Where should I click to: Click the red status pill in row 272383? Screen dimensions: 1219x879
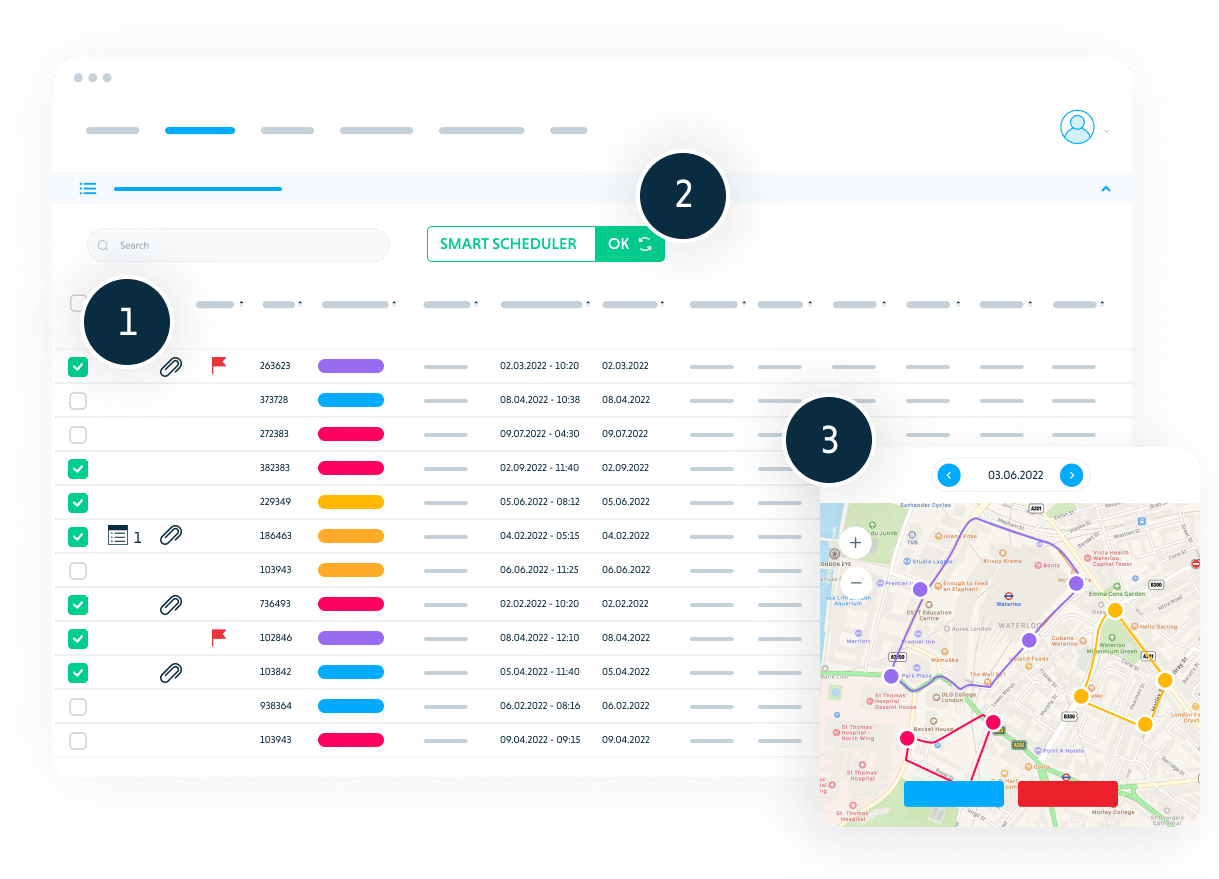click(351, 434)
